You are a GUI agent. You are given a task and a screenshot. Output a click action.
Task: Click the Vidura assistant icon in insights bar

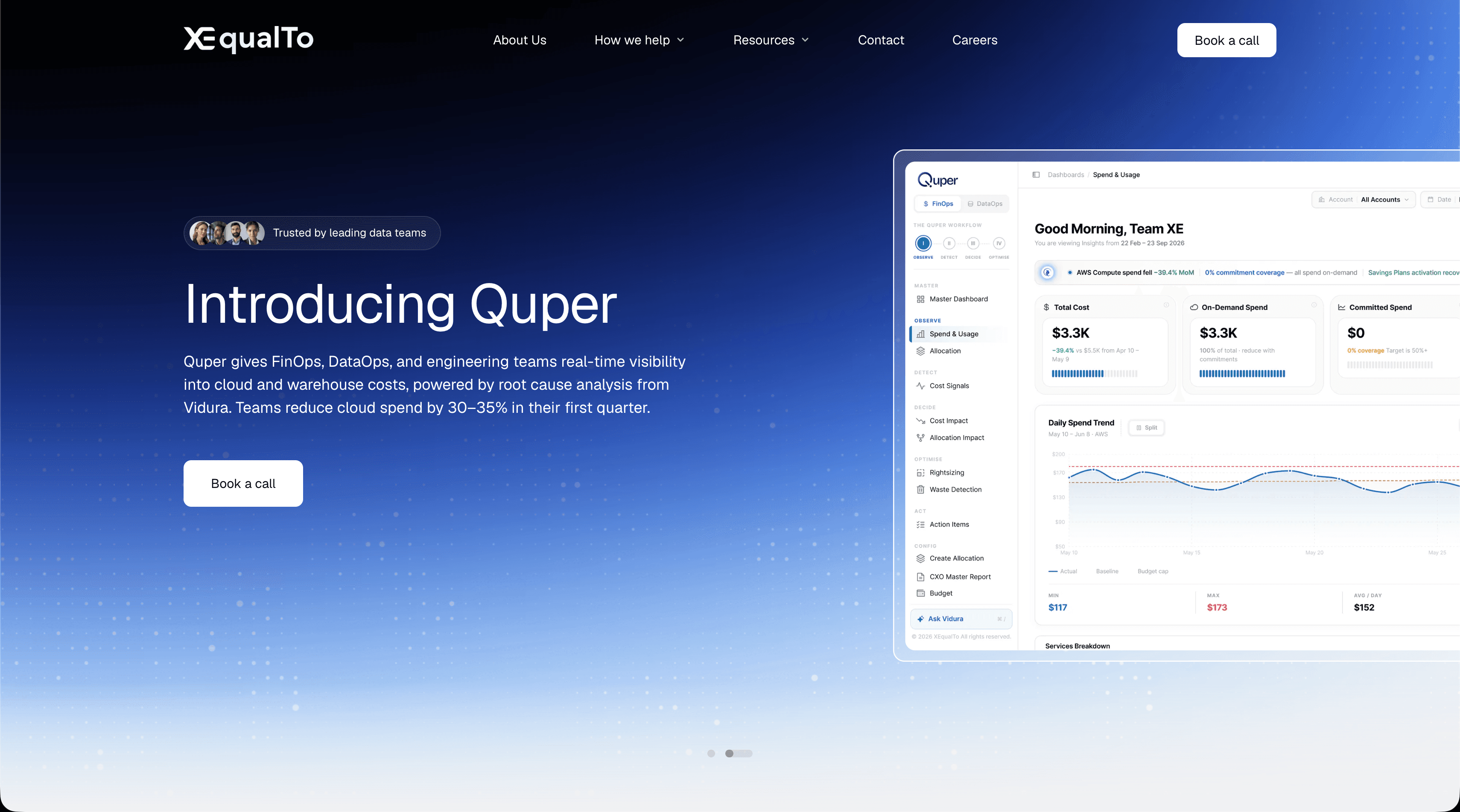[x=1047, y=272]
